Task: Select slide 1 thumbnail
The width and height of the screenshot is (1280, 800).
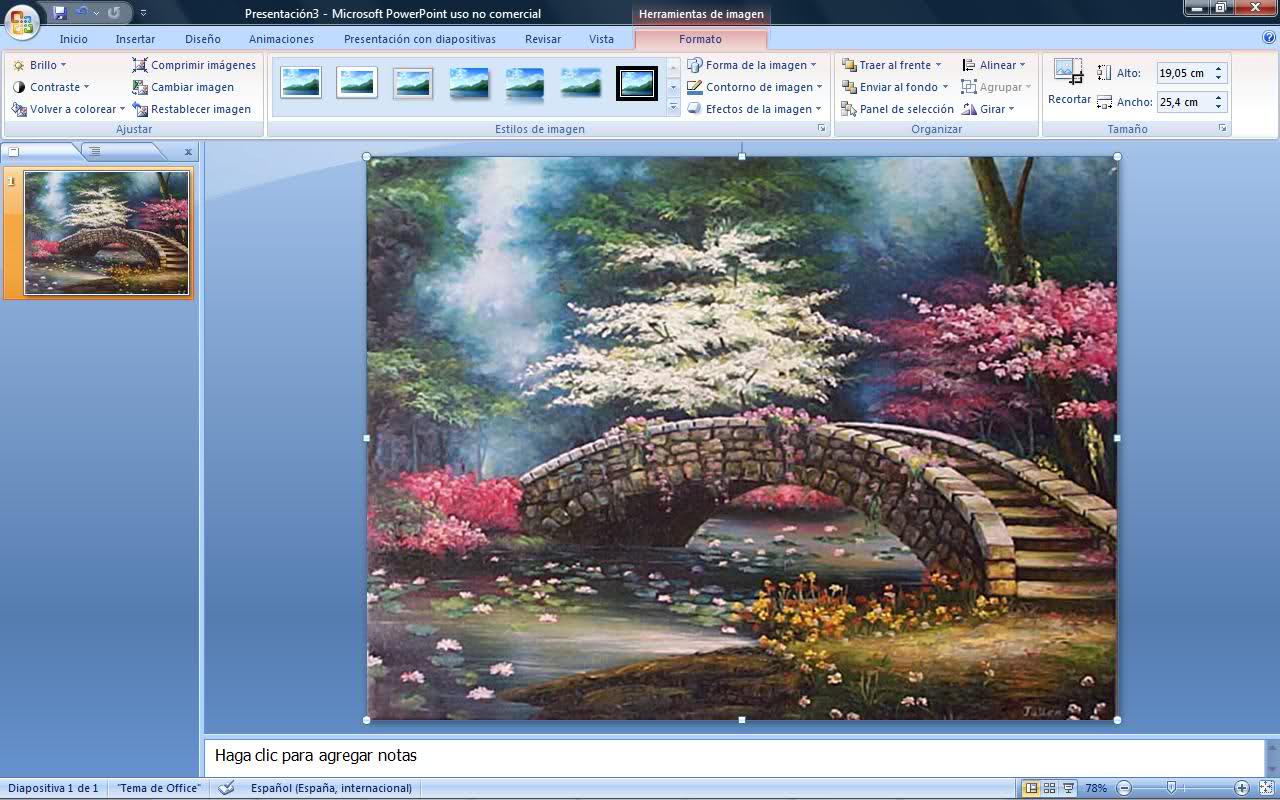Action: tap(106, 233)
